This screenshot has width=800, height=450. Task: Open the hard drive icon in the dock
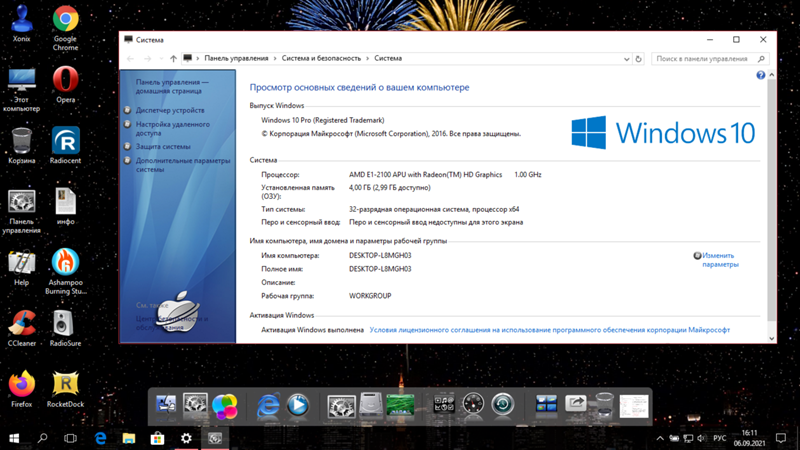(371, 406)
